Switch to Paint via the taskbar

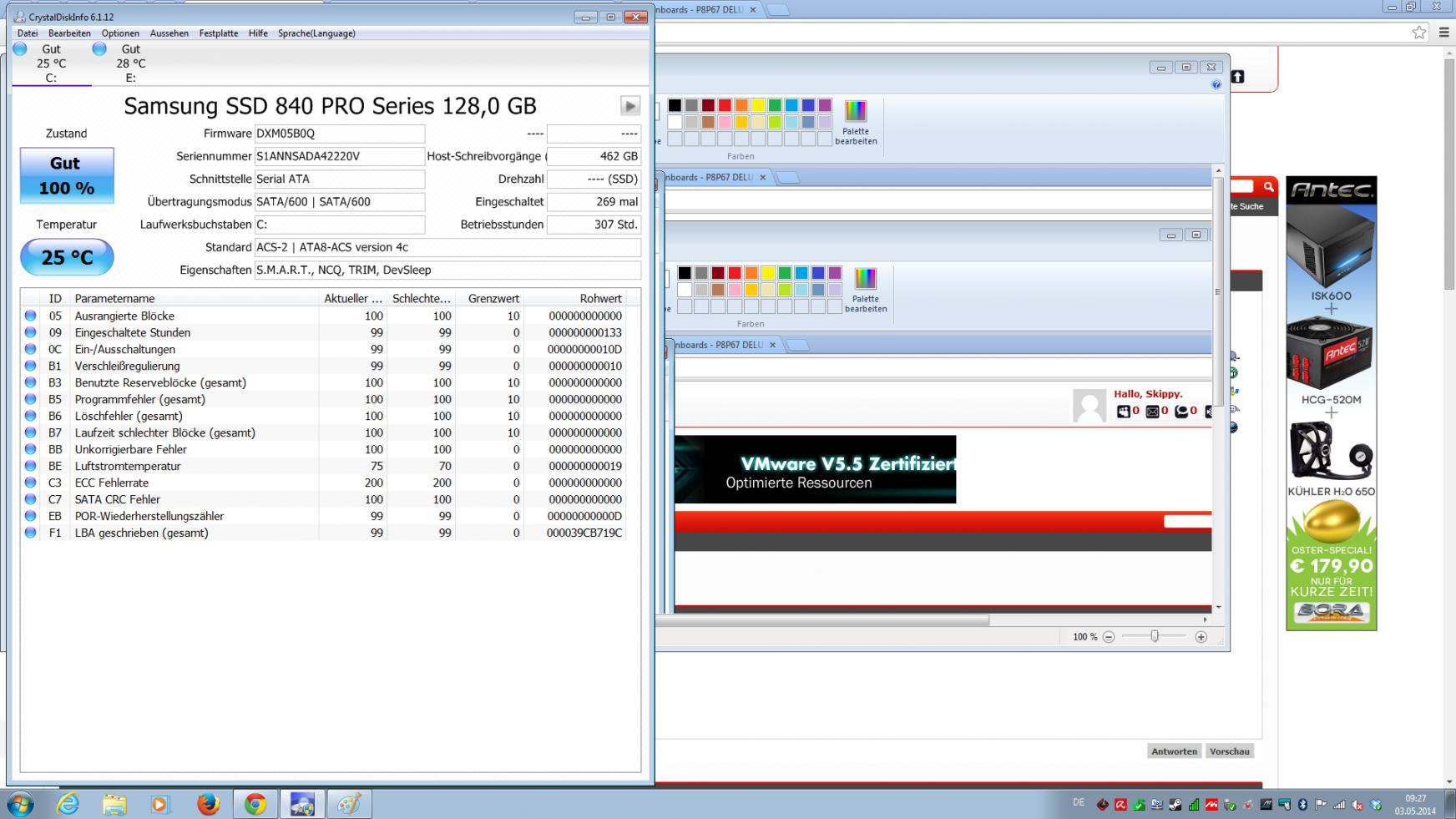[x=349, y=804]
